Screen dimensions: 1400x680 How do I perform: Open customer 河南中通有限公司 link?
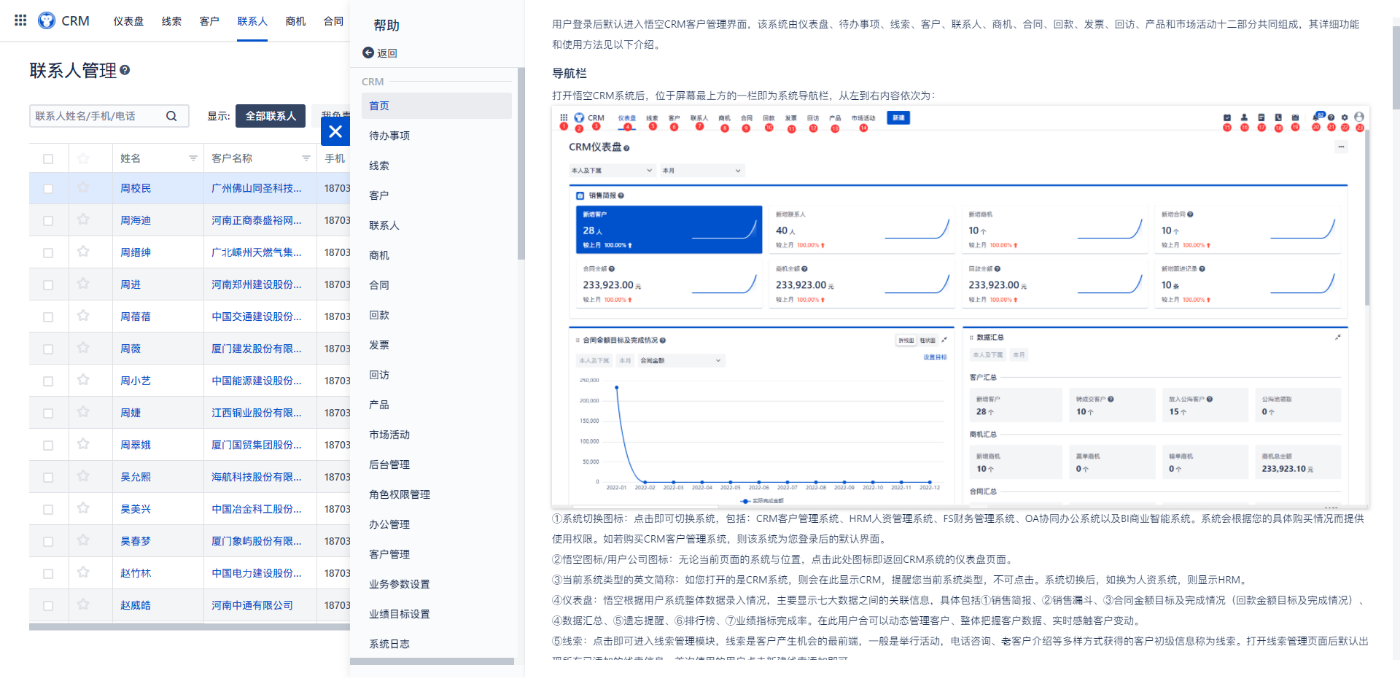point(253,605)
